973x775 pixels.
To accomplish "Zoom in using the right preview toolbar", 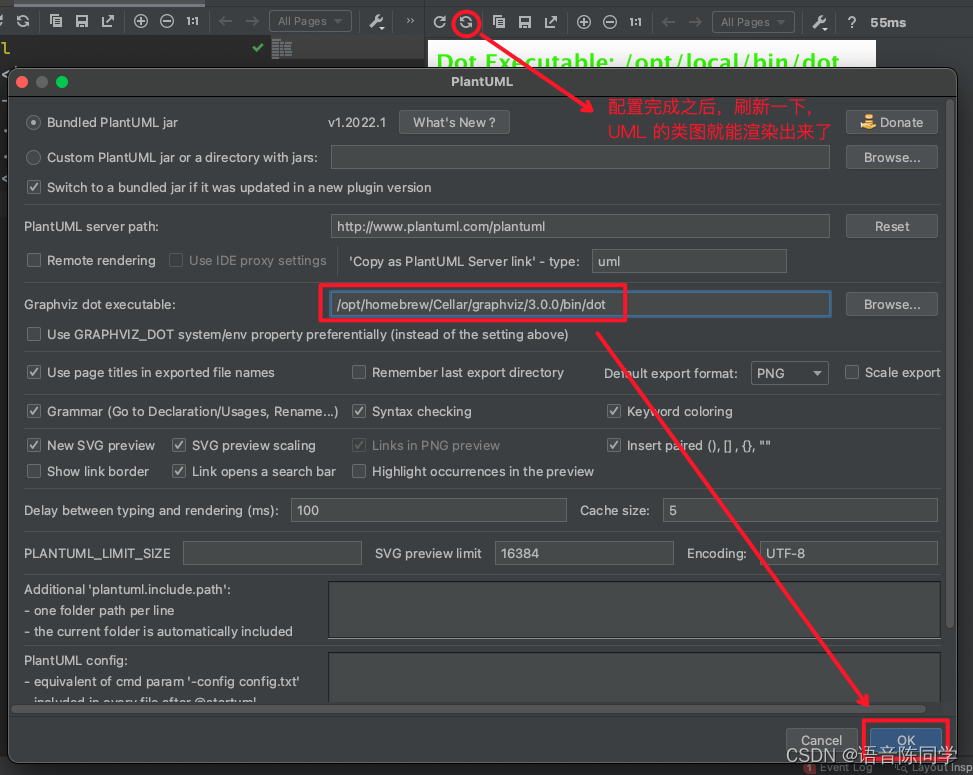I will point(584,22).
